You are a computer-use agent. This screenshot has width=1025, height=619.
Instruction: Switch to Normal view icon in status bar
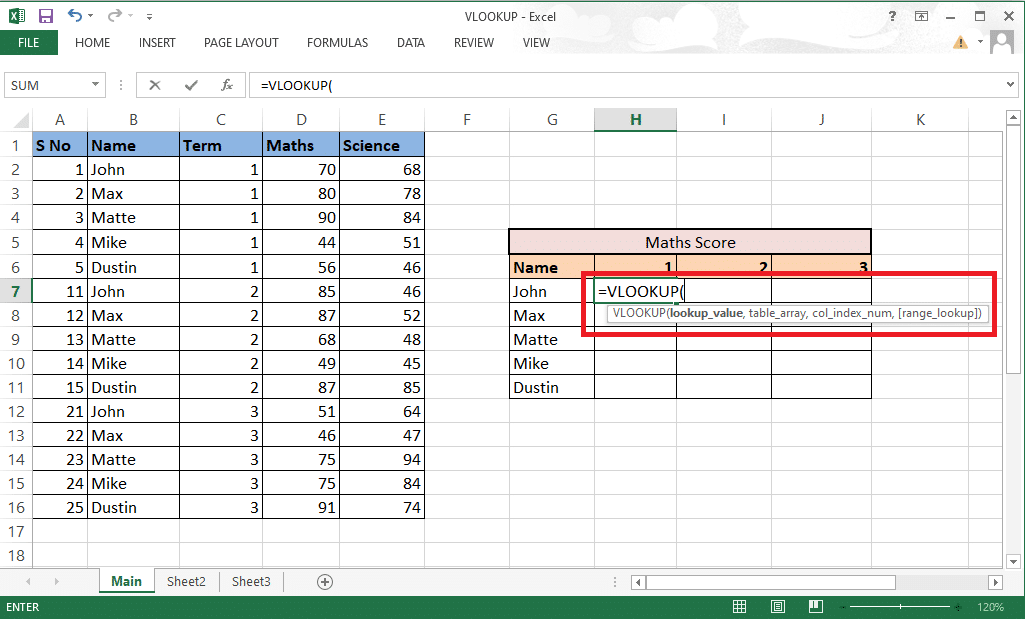coord(739,607)
